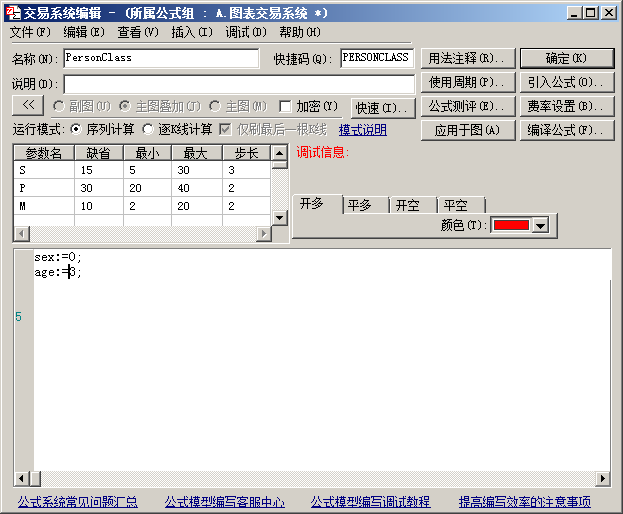Click the 编译公式(F).. button
This screenshot has height=514, width=623.
567,130
